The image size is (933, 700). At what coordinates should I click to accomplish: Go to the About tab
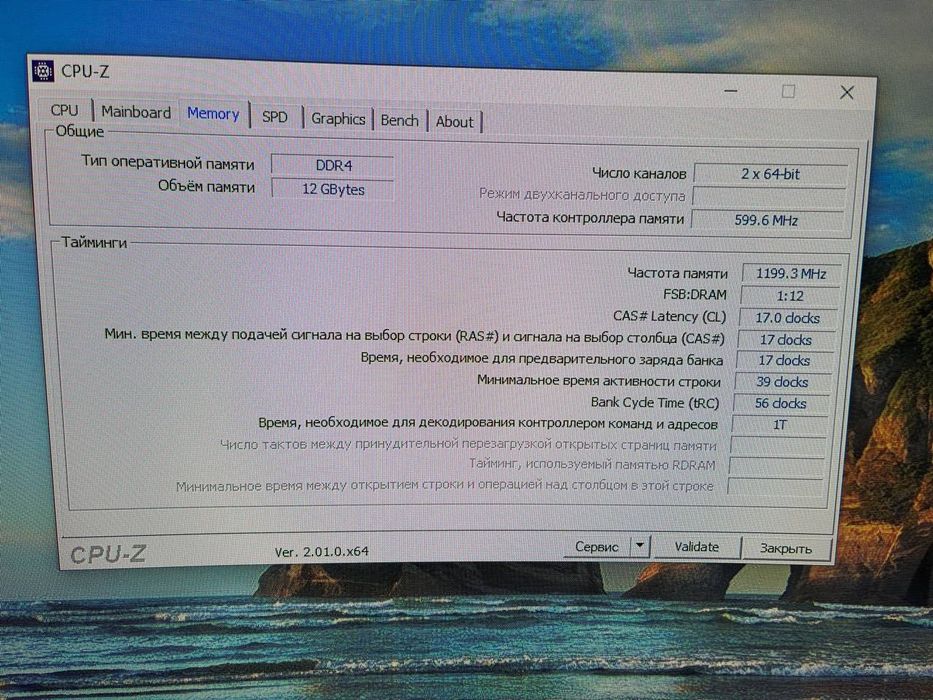pyautogui.click(x=455, y=121)
